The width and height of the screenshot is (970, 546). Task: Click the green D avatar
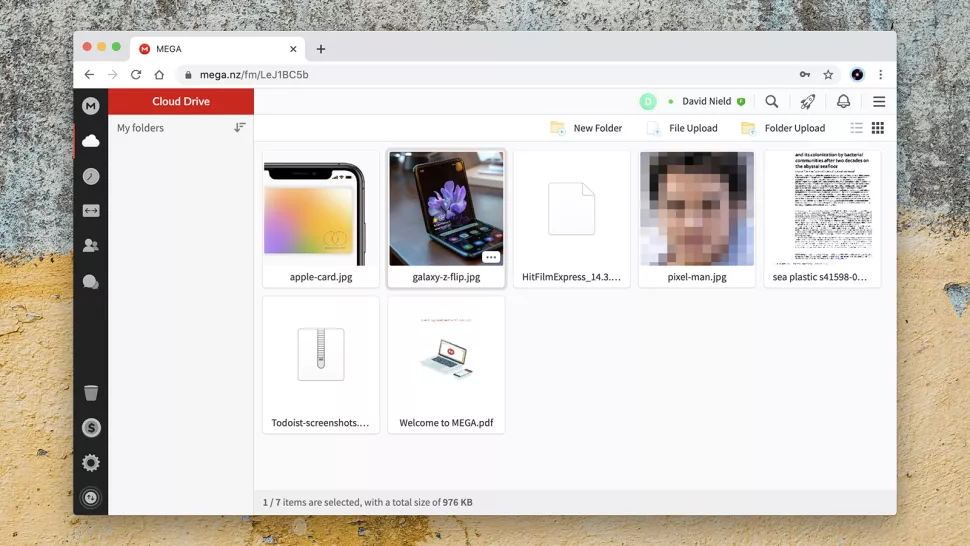point(648,101)
